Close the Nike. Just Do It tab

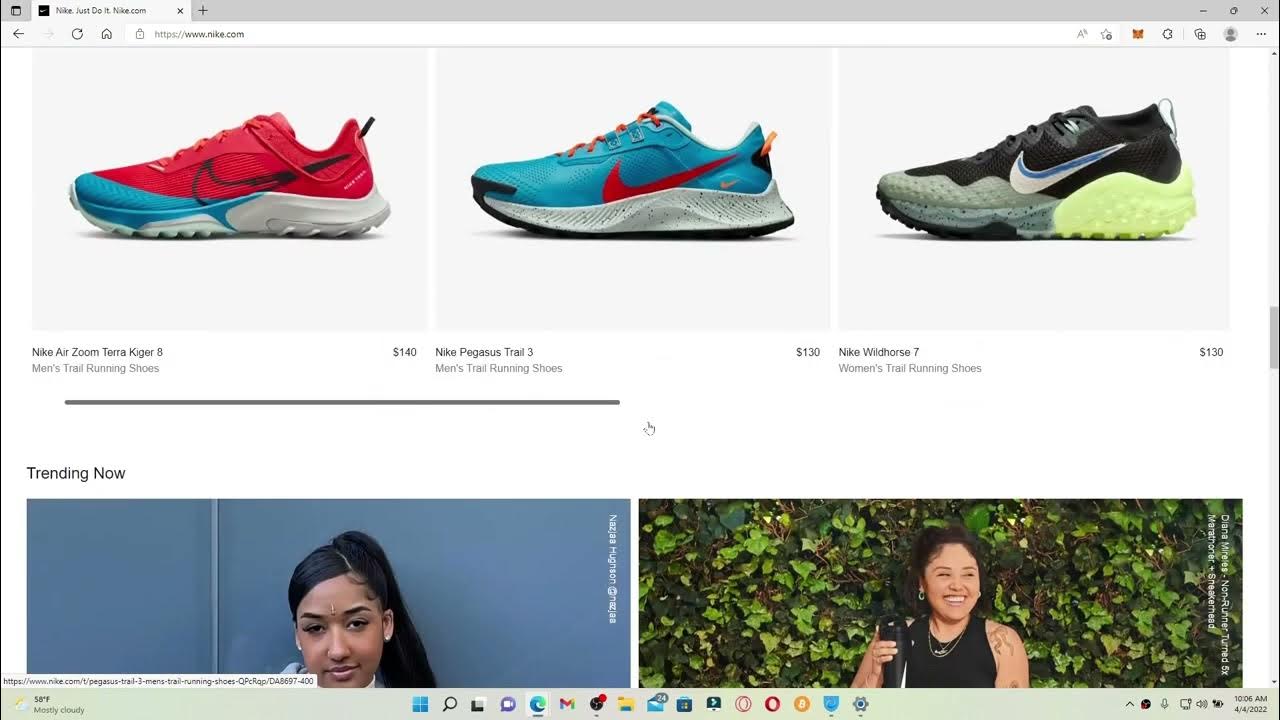(180, 10)
